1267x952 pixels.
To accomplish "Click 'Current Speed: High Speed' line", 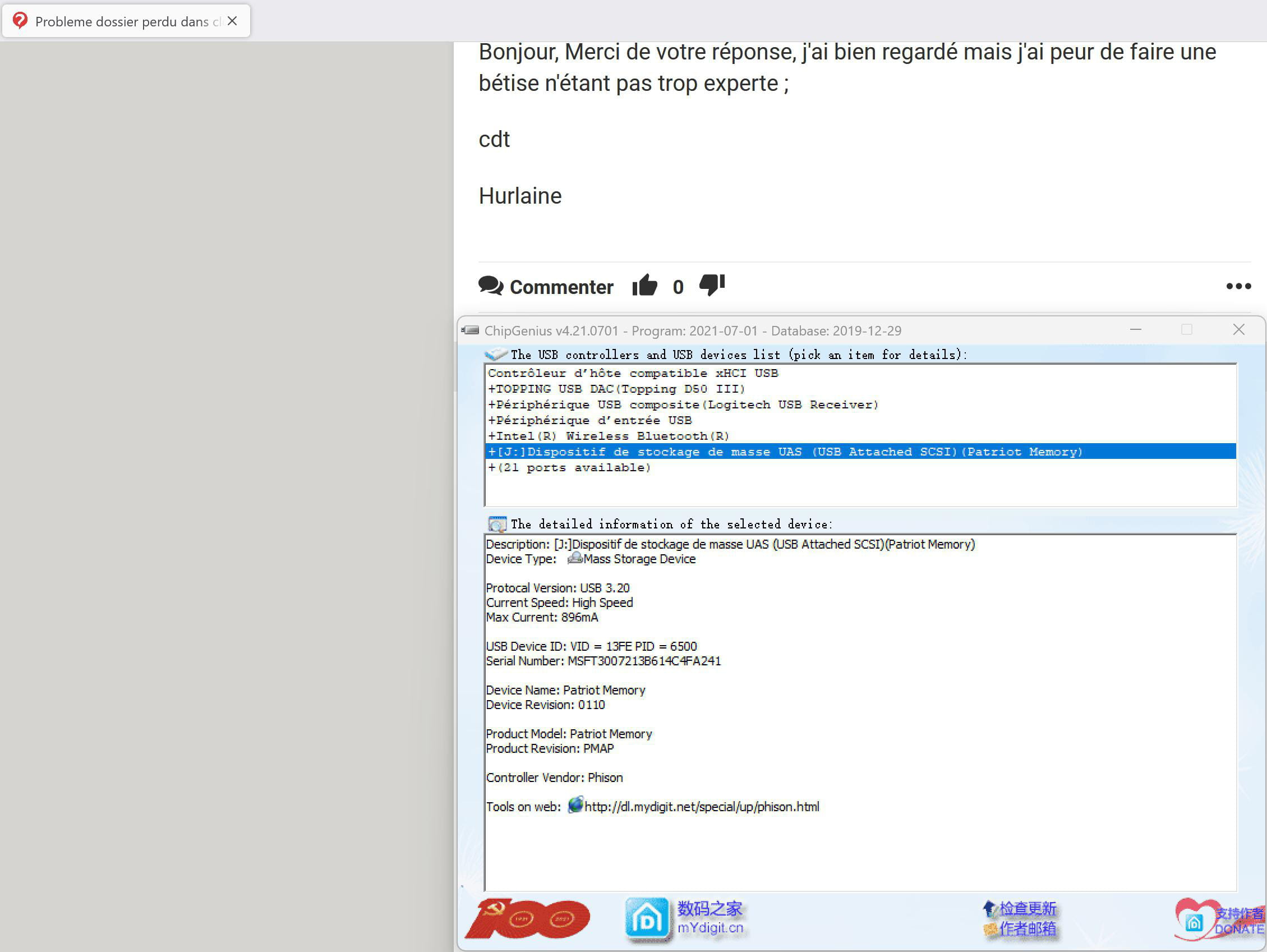I will [x=559, y=603].
